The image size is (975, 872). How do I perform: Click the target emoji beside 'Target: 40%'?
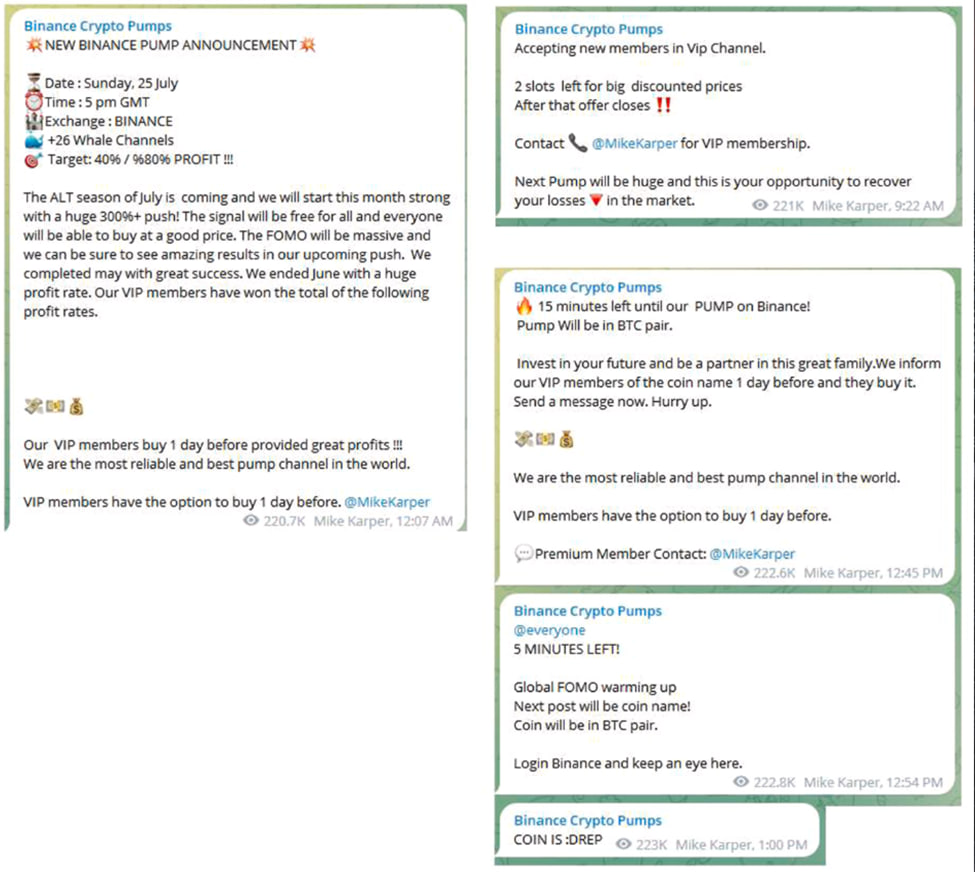pyautogui.click(x=33, y=159)
